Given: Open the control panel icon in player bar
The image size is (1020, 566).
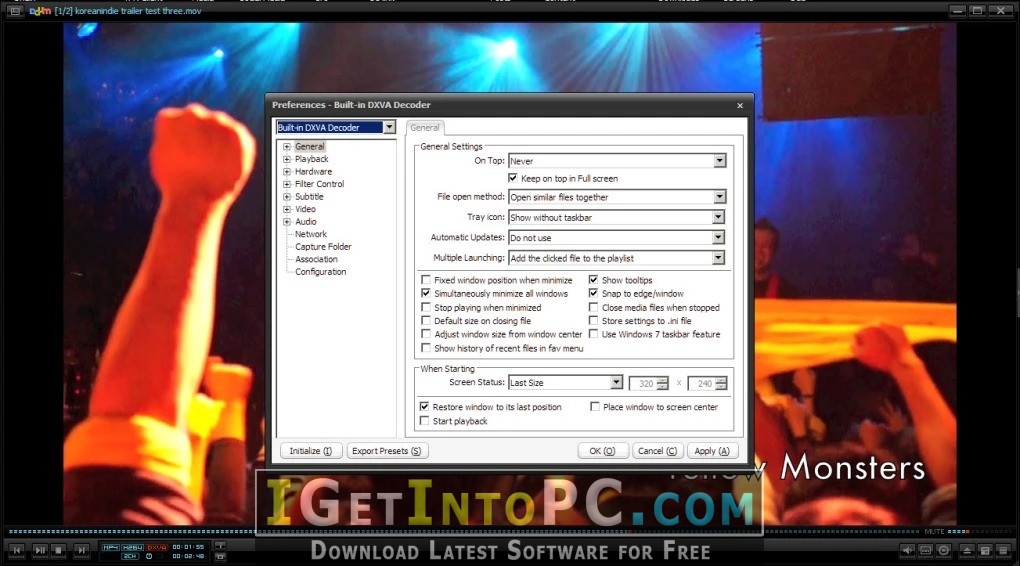Looking at the screenshot, I should click(x=986, y=550).
